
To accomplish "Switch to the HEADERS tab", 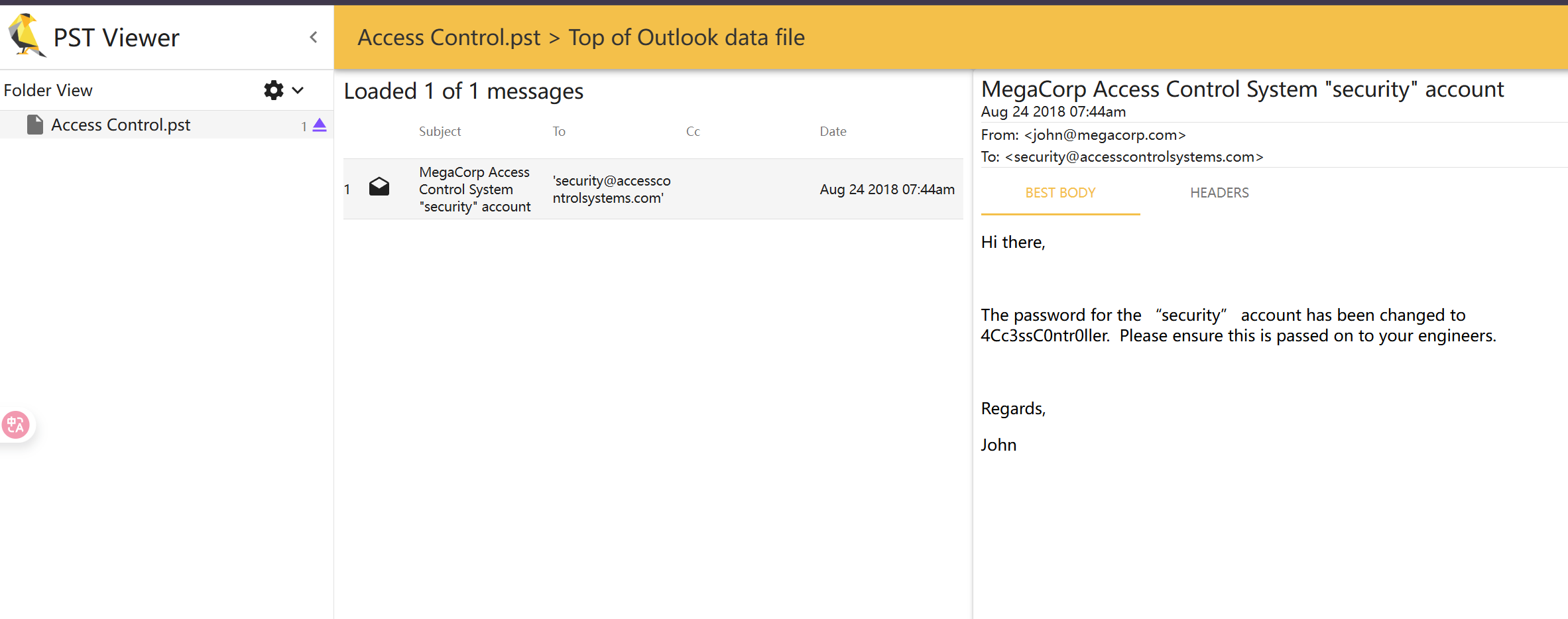I will pyautogui.click(x=1219, y=193).
